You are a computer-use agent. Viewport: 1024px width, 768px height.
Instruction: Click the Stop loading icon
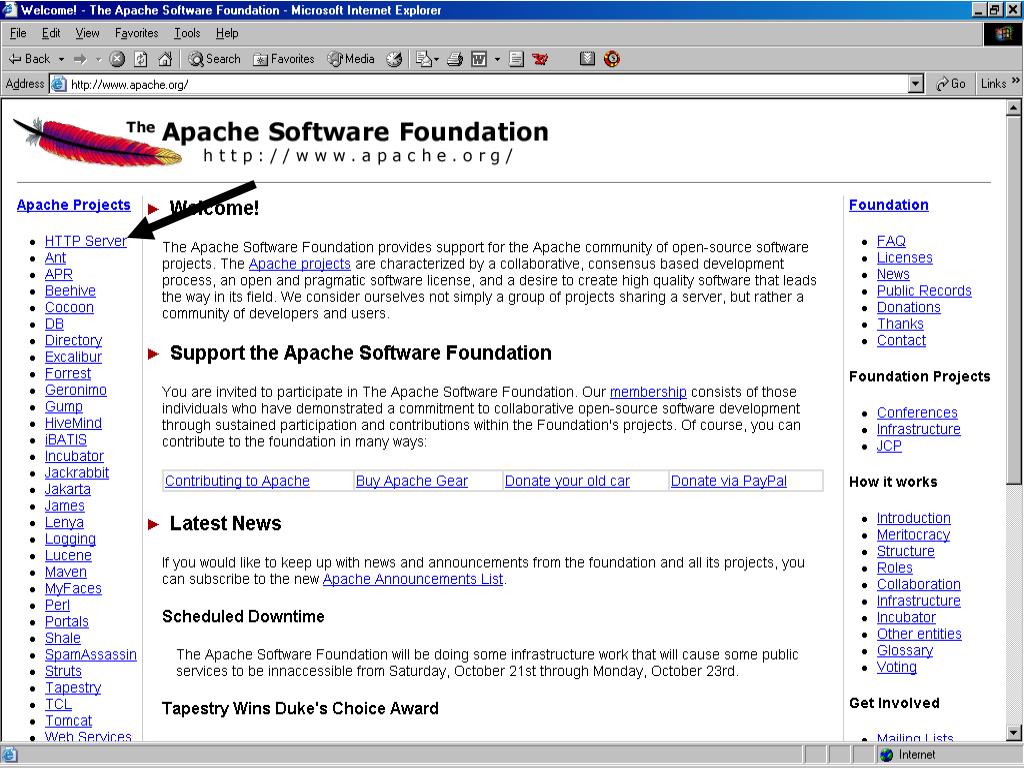click(x=117, y=59)
